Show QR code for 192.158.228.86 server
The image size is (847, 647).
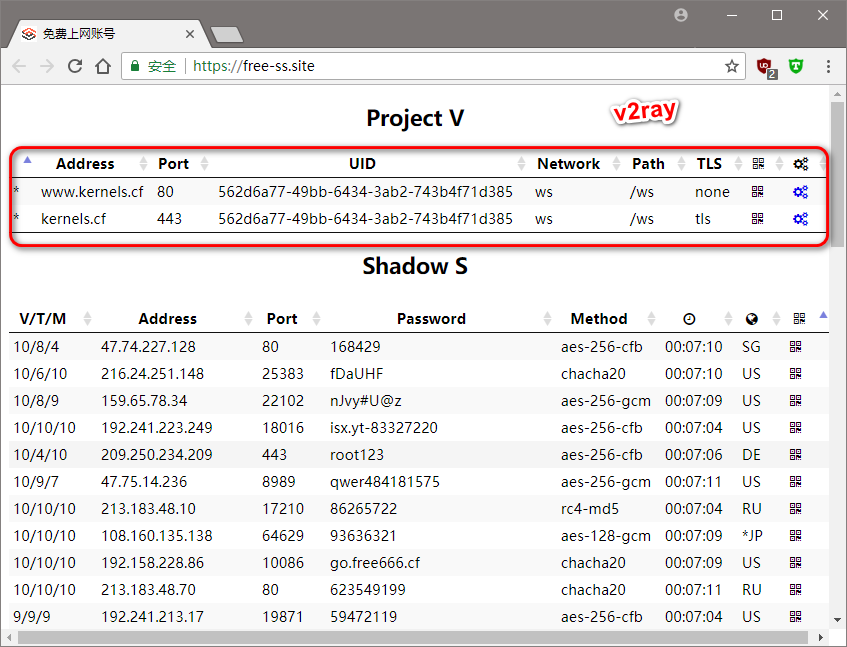[x=795, y=563]
